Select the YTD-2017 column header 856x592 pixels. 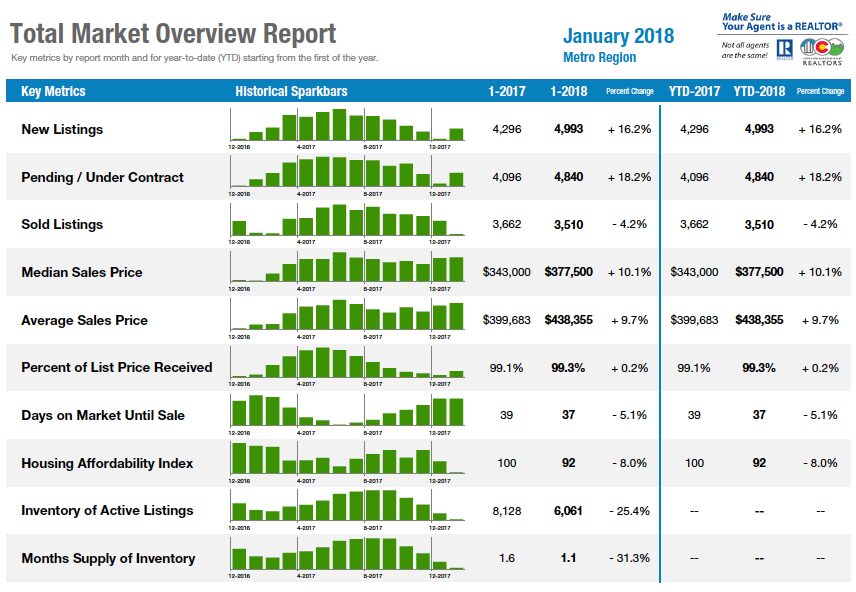point(694,91)
